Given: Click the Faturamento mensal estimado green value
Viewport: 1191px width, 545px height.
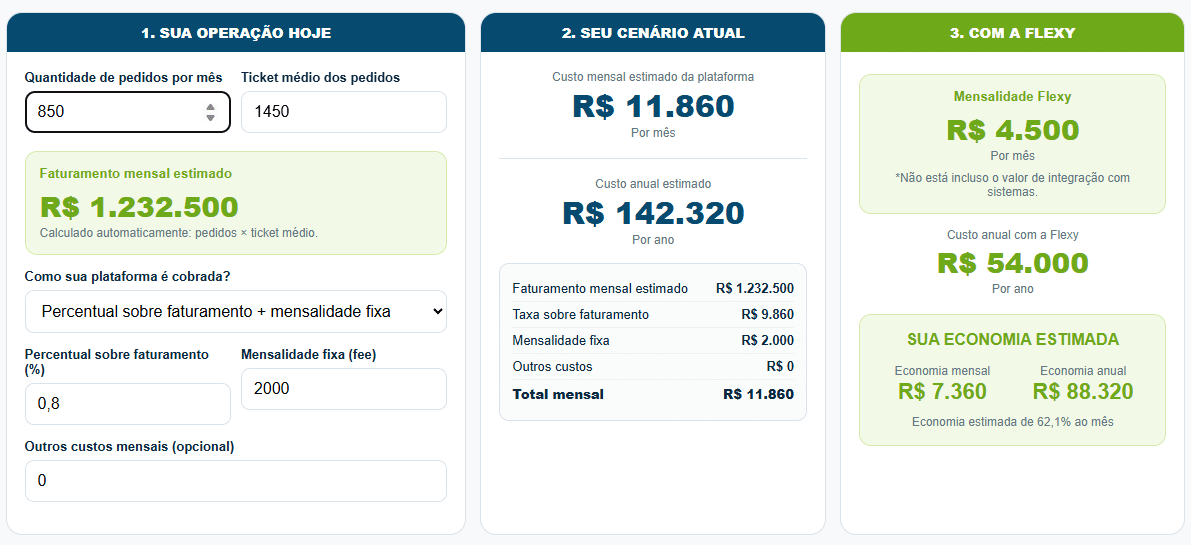Looking at the screenshot, I should click(x=139, y=206).
